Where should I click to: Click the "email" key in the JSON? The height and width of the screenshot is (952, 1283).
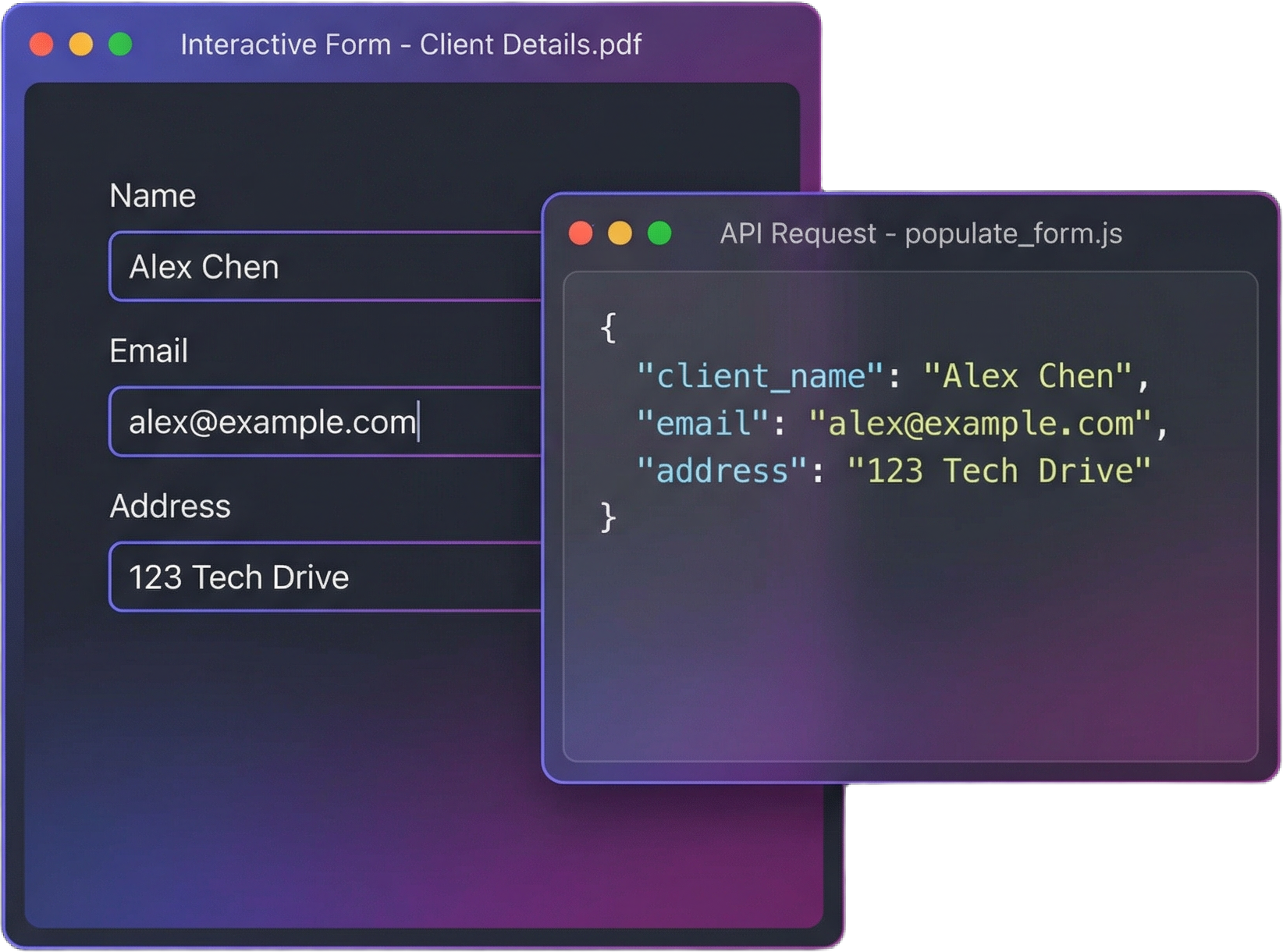tap(702, 424)
